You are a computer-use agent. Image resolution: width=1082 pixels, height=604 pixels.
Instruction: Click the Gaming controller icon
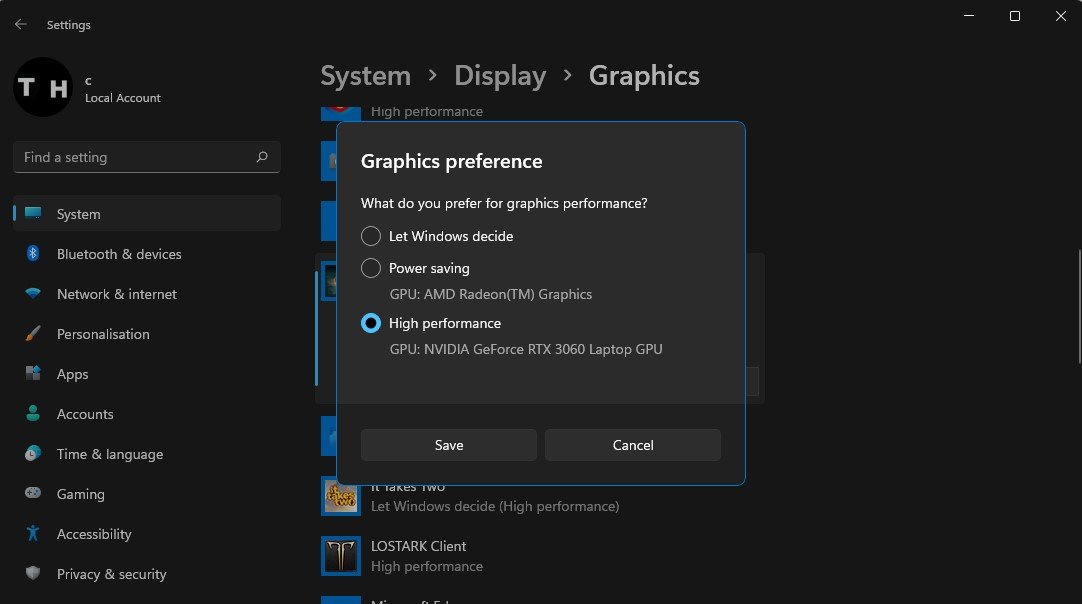(x=33, y=494)
